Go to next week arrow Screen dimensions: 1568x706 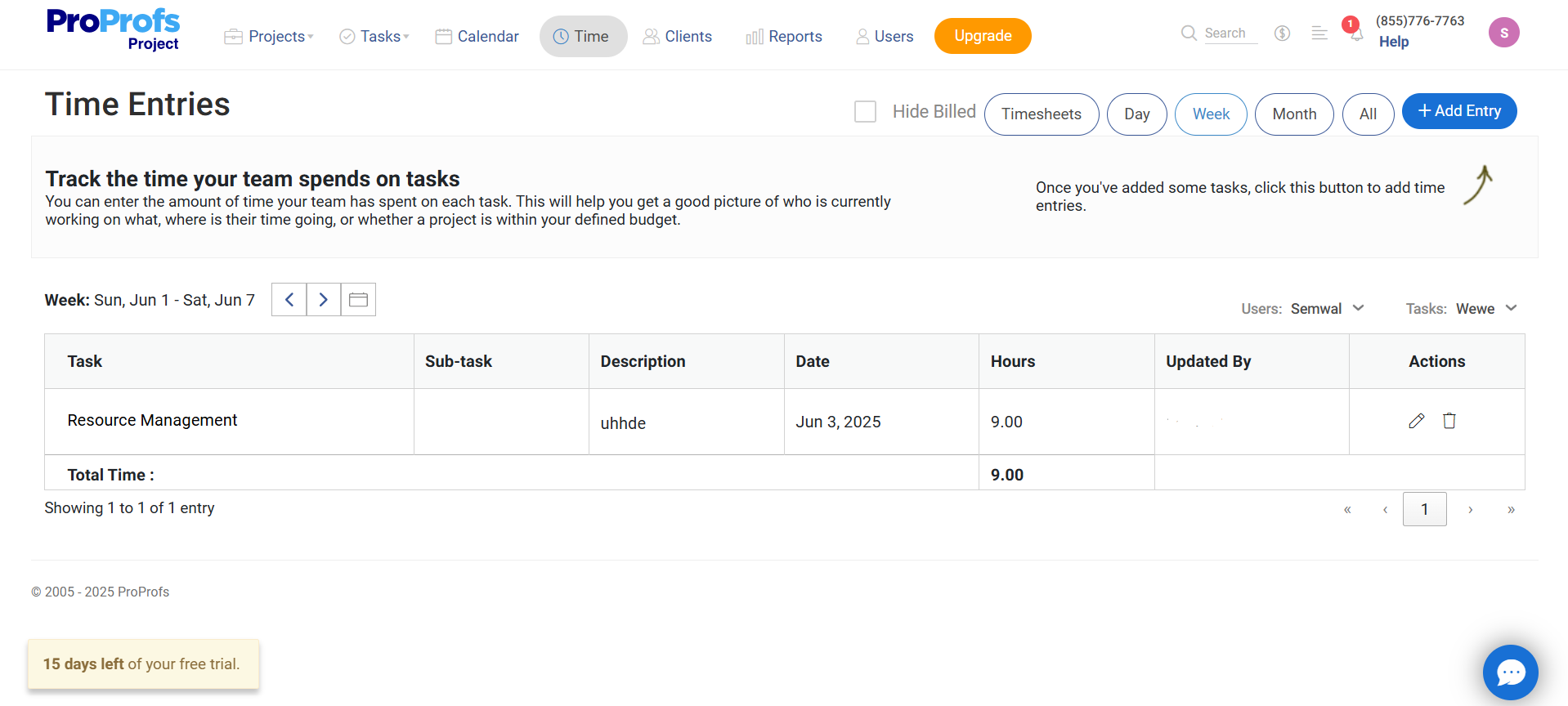click(x=324, y=300)
